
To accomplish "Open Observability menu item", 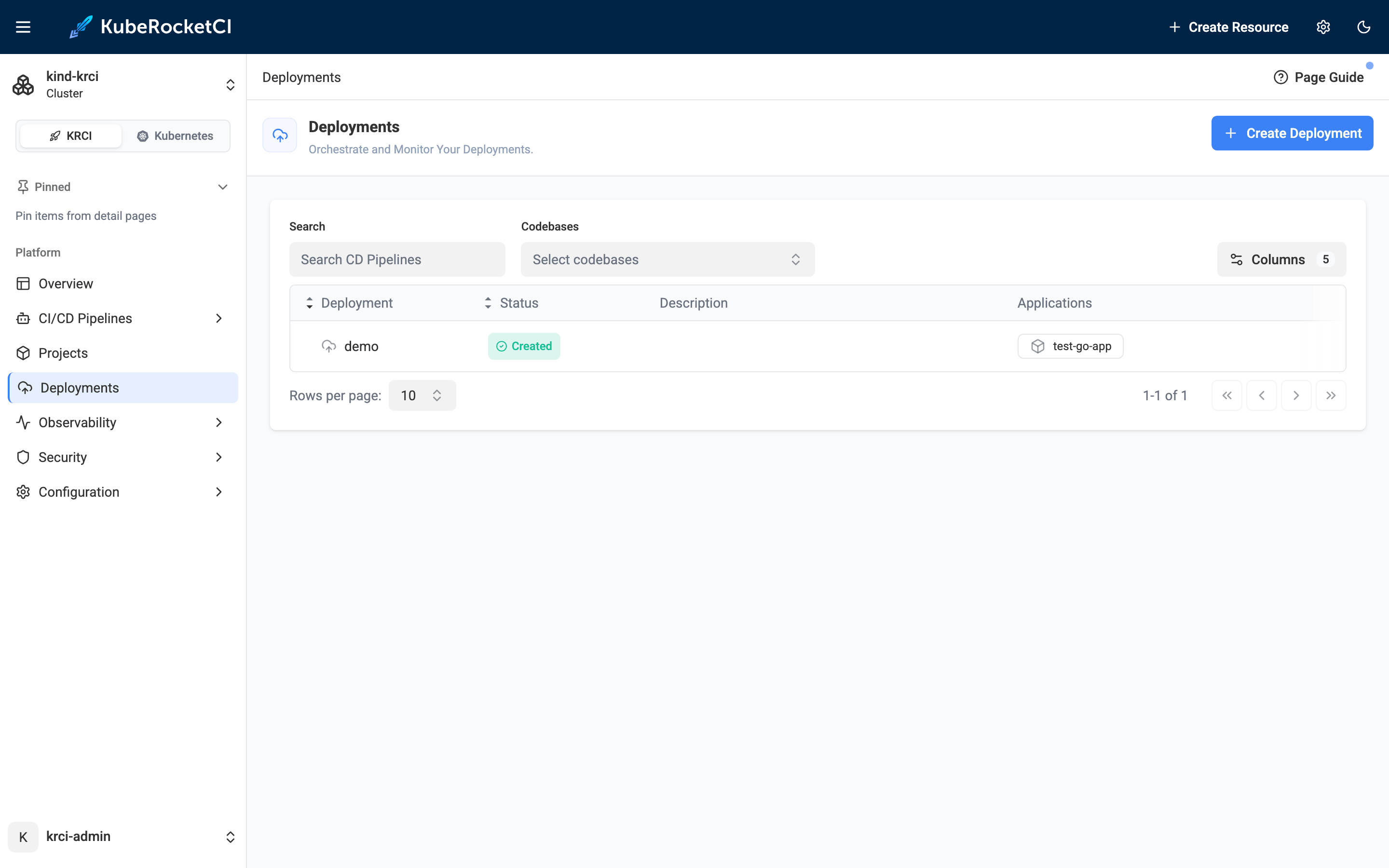I will (x=123, y=422).
